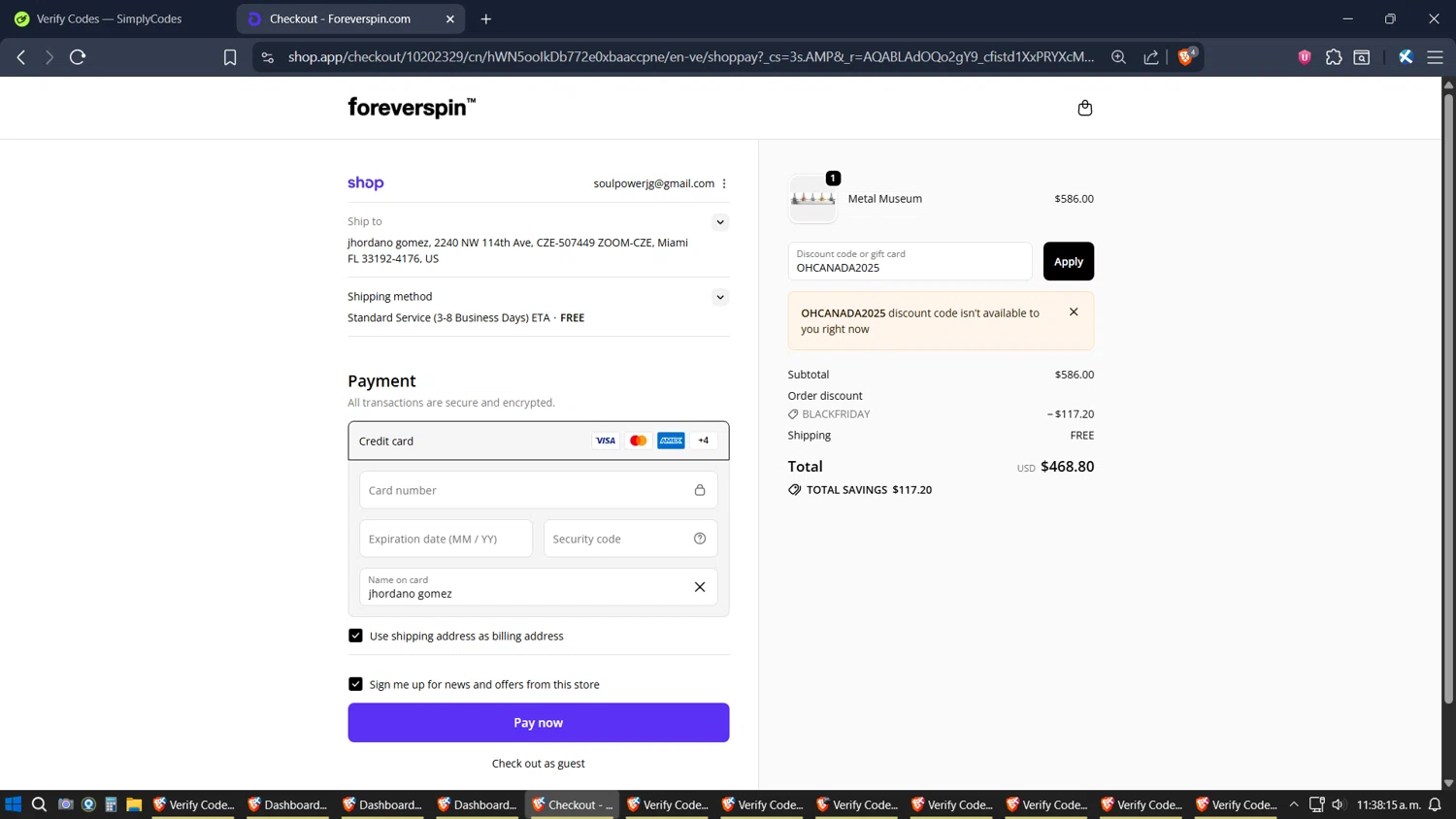Open the sidebar search panel icon
The image size is (1456, 819).
click(1362, 57)
